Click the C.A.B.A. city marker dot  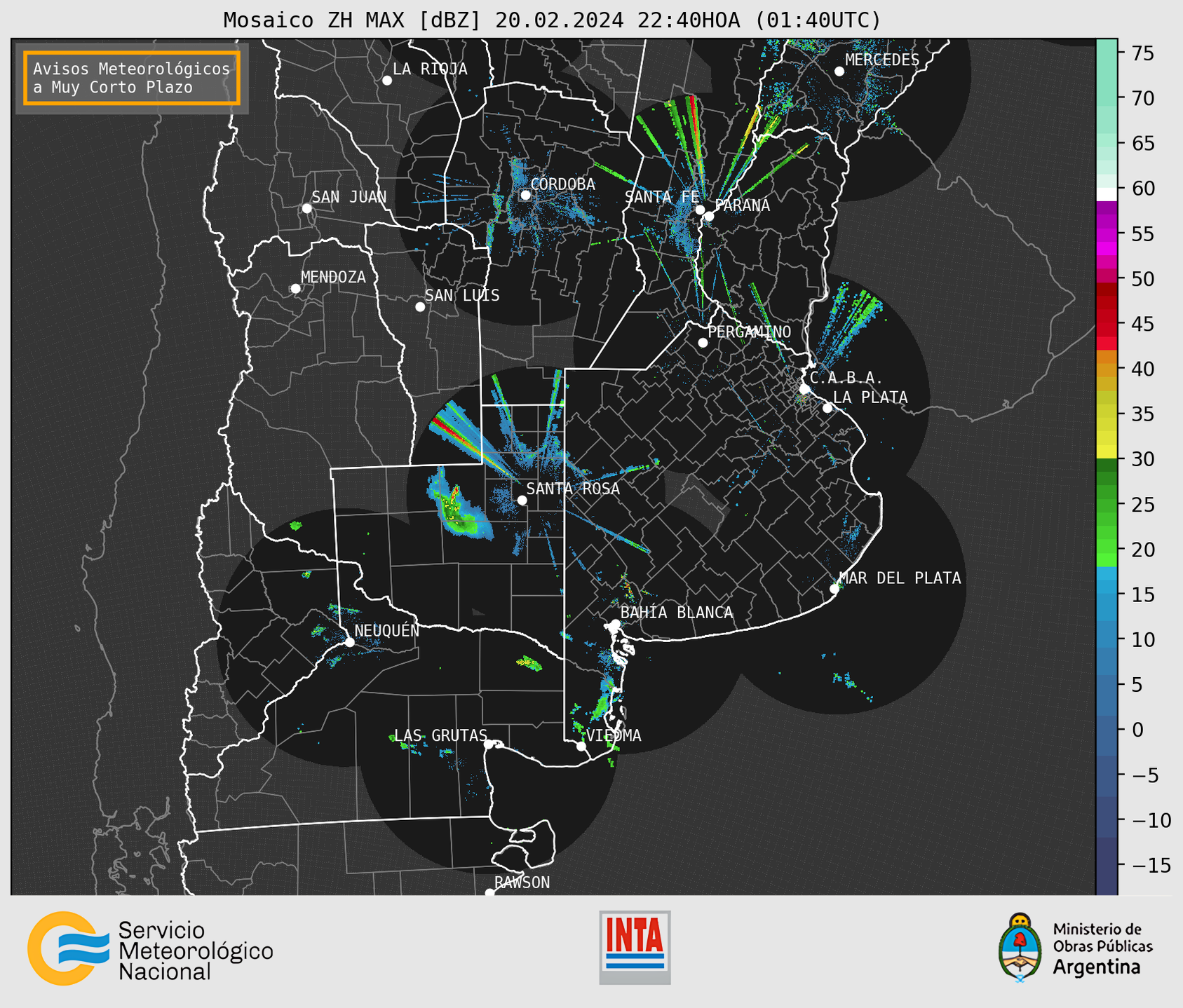[x=805, y=389]
